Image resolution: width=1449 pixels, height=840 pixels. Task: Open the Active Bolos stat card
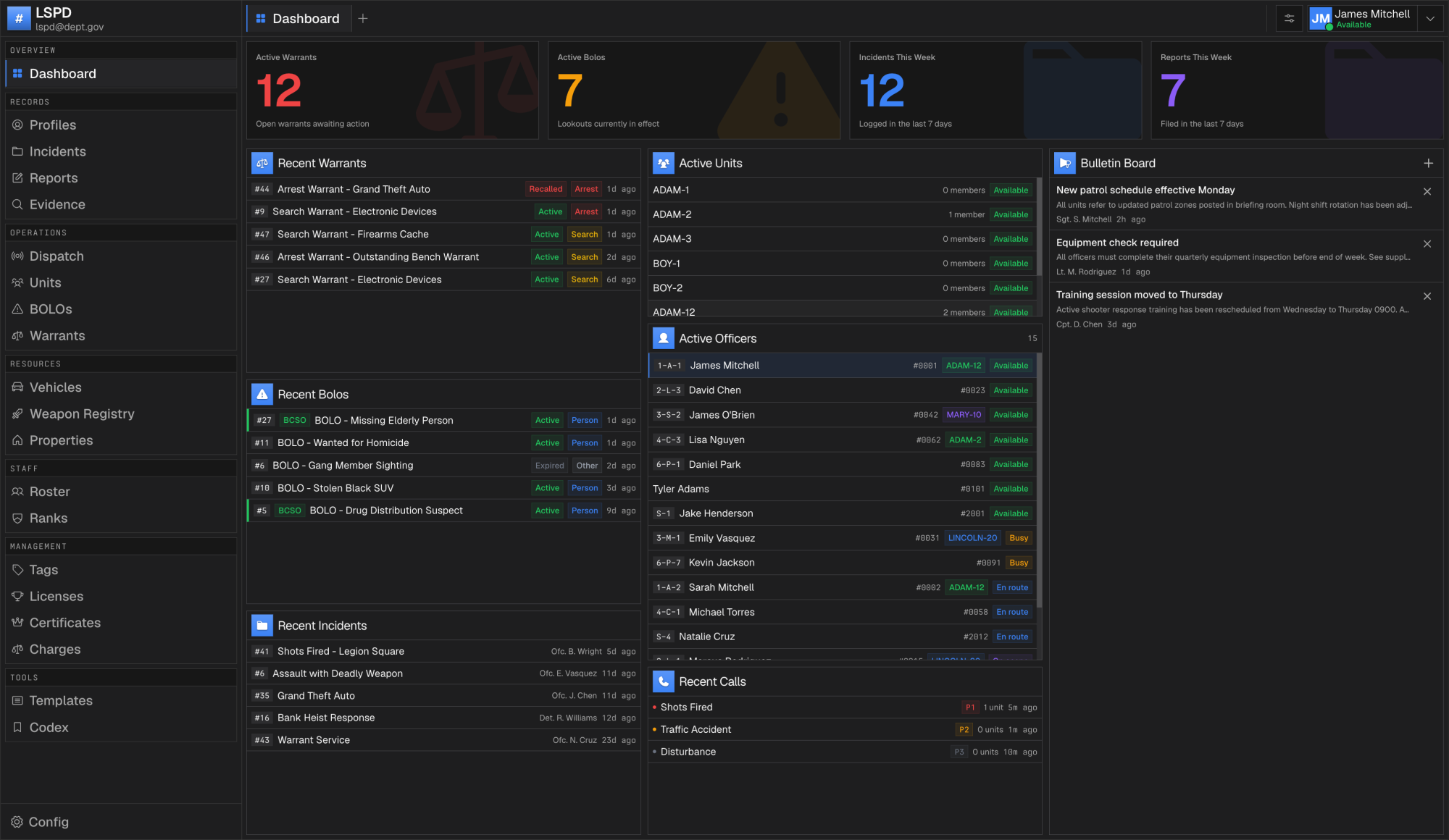point(694,91)
